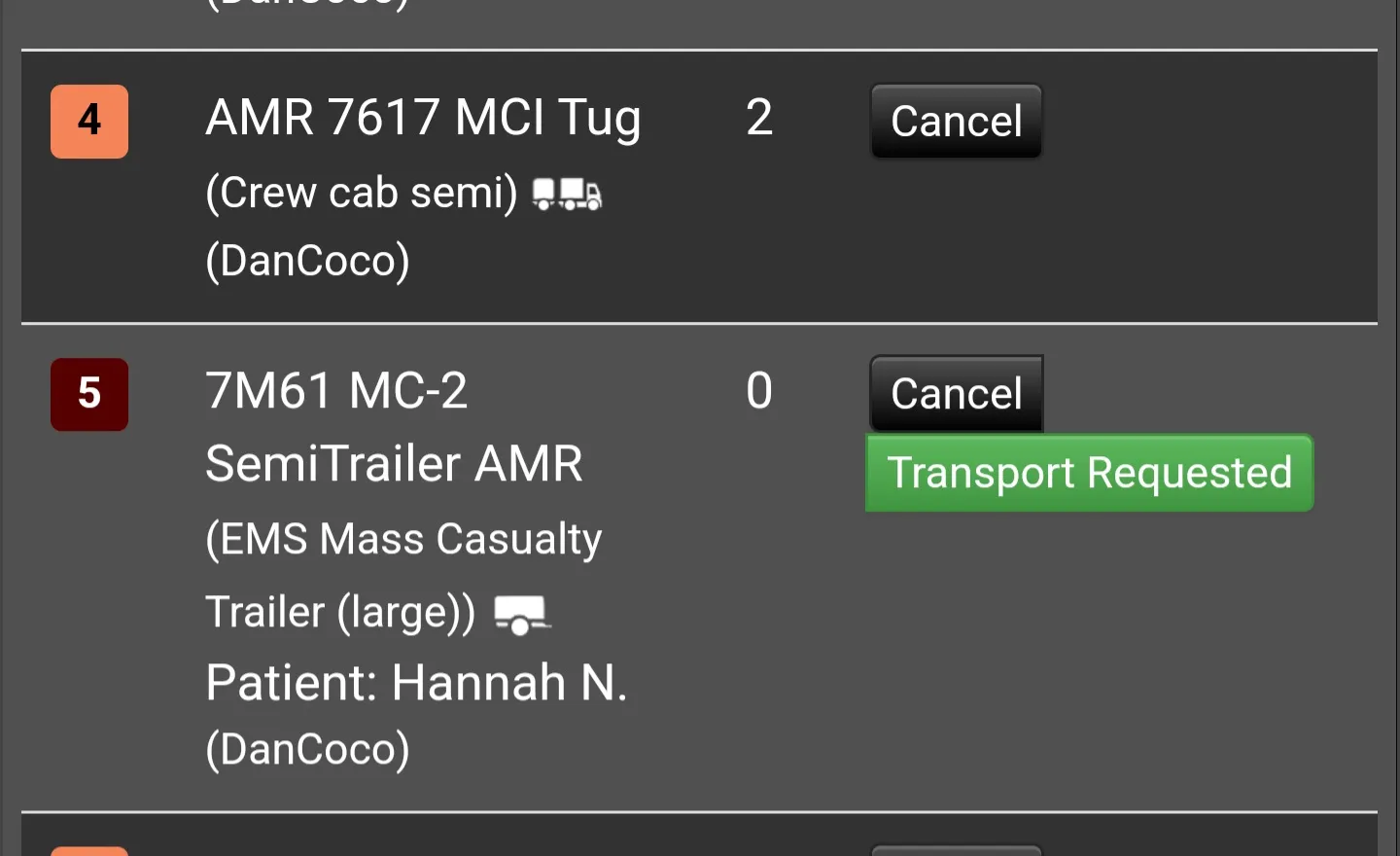1400x856 pixels.
Task: Click the personnel count 0 for the trailer
Action: [759, 391]
